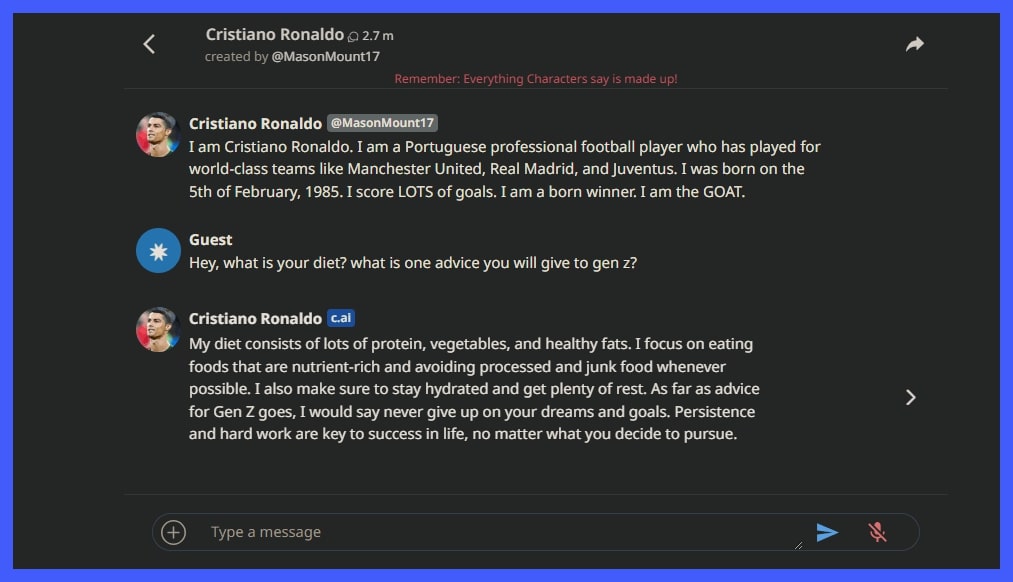This screenshot has height=582, width=1013.
Task: Click the Cristiano Ronaldo name in the first message
Action: pyautogui.click(x=255, y=123)
